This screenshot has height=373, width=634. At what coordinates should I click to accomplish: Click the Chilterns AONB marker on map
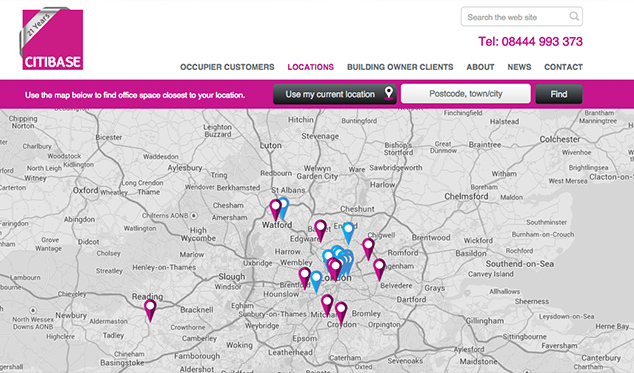[194, 215]
